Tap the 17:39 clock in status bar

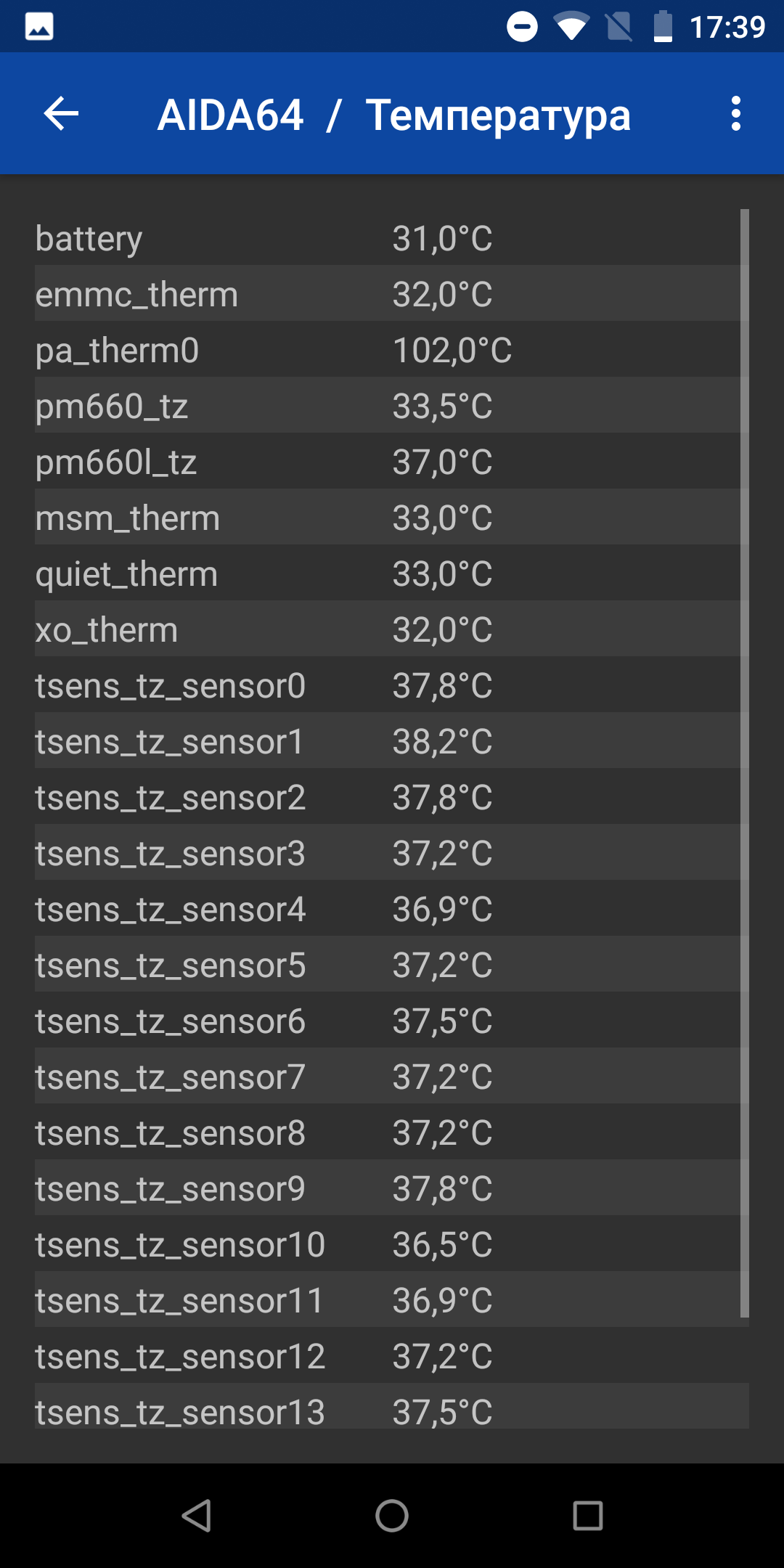[x=727, y=28]
